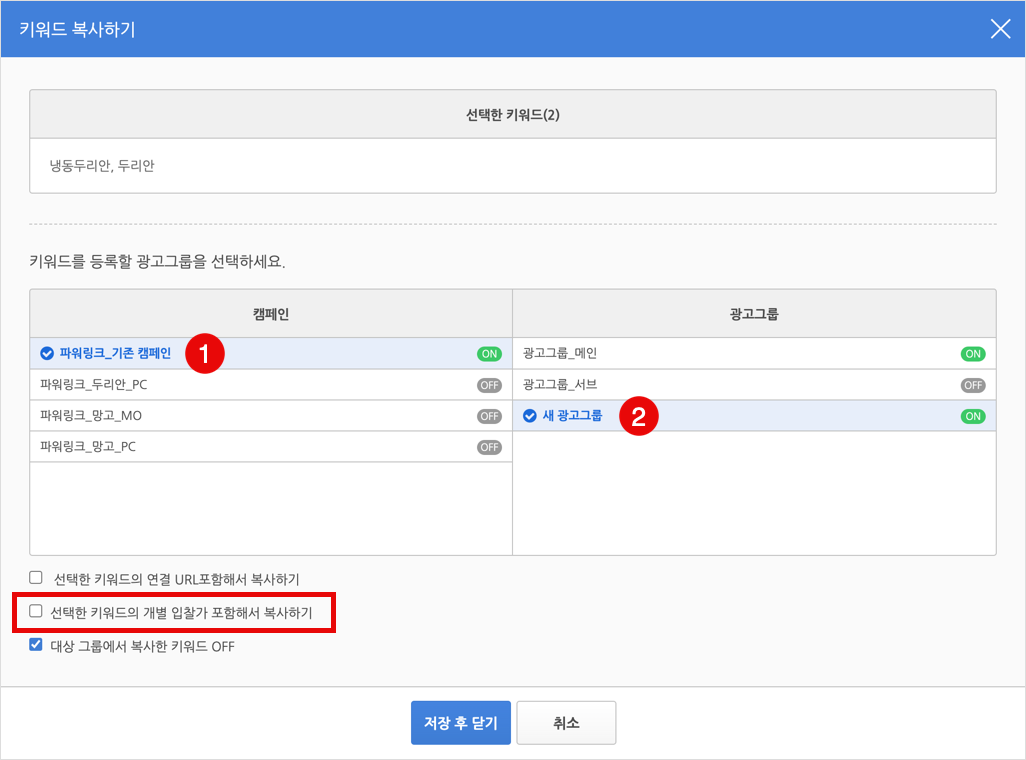Click OFF badge of 파워링크_망고_MO
This screenshot has height=760, width=1026.
(489, 416)
